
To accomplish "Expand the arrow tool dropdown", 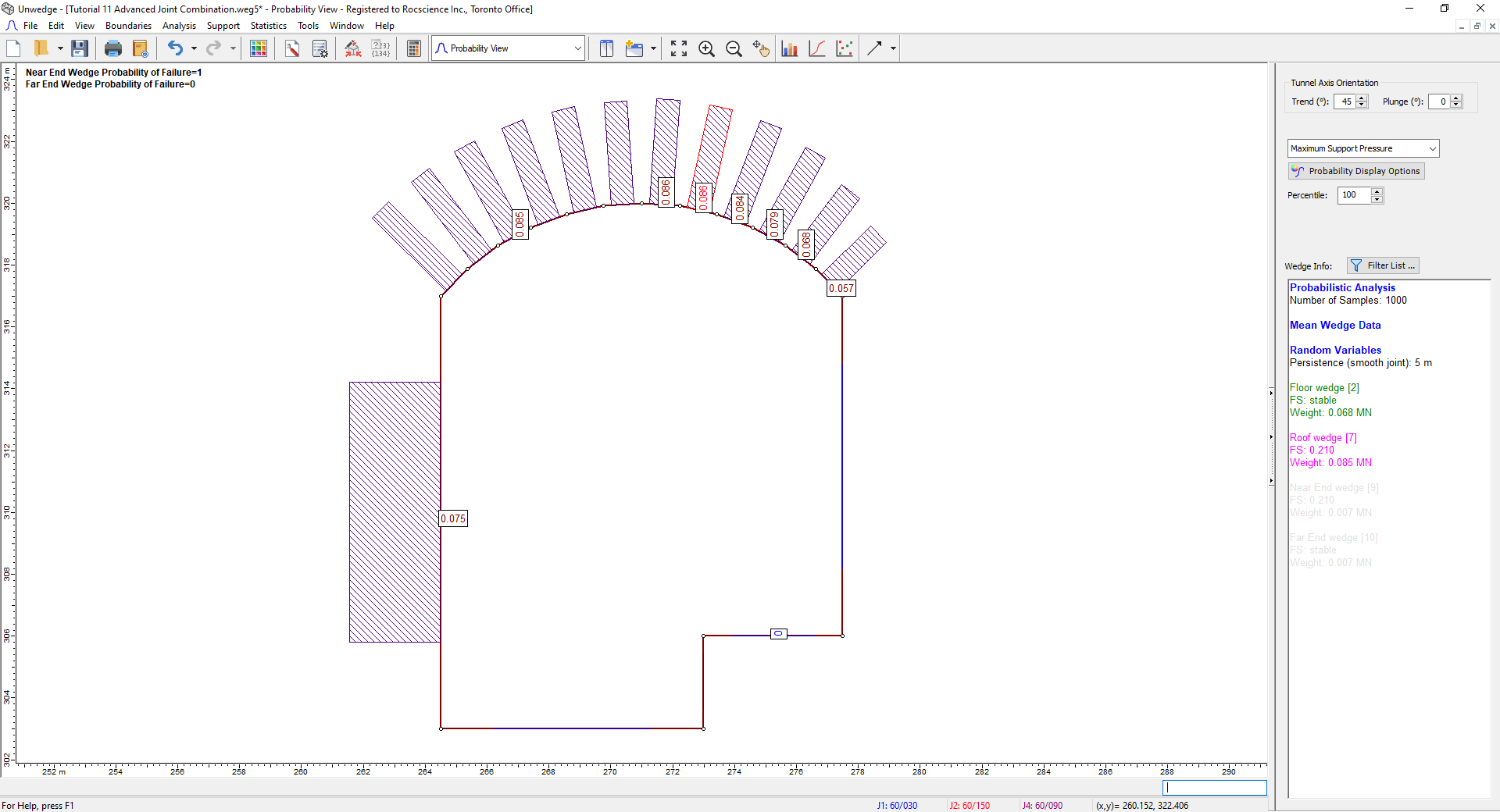I will coord(893,48).
